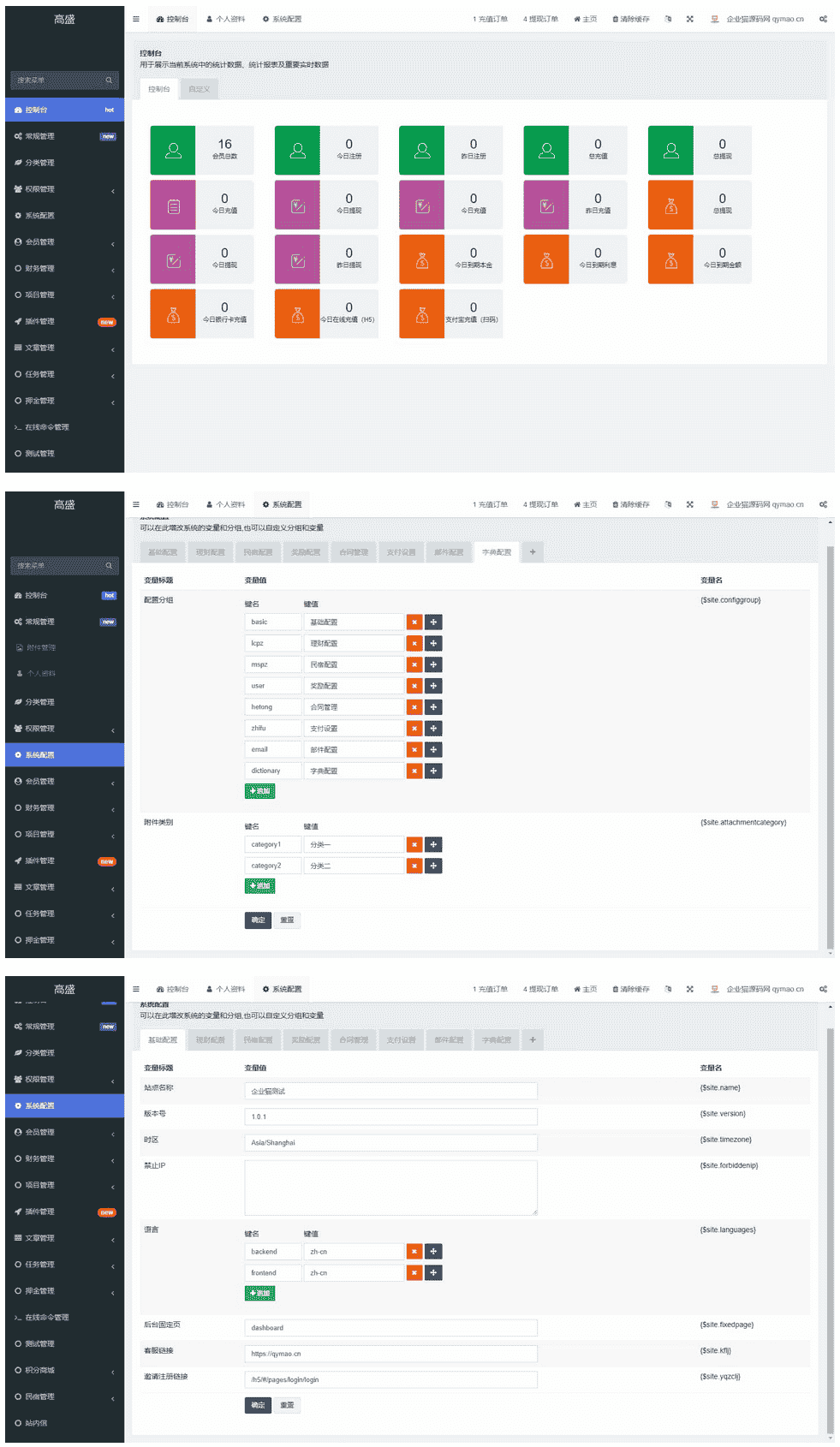Click move handle of hetong row
The width and height of the screenshot is (840, 1447).
pyautogui.click(x=434, y=707)
